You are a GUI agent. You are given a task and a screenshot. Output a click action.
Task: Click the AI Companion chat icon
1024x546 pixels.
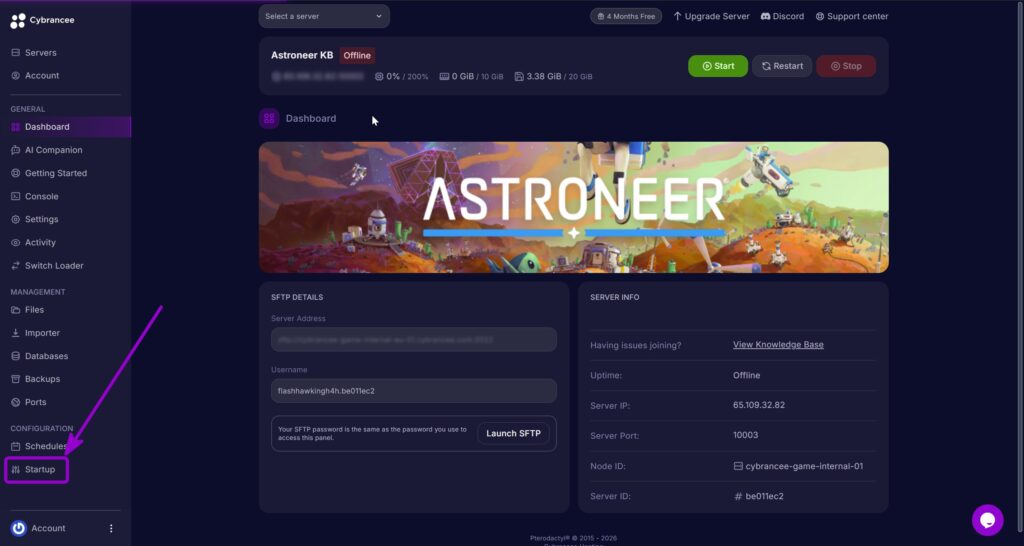click(16, 150)
